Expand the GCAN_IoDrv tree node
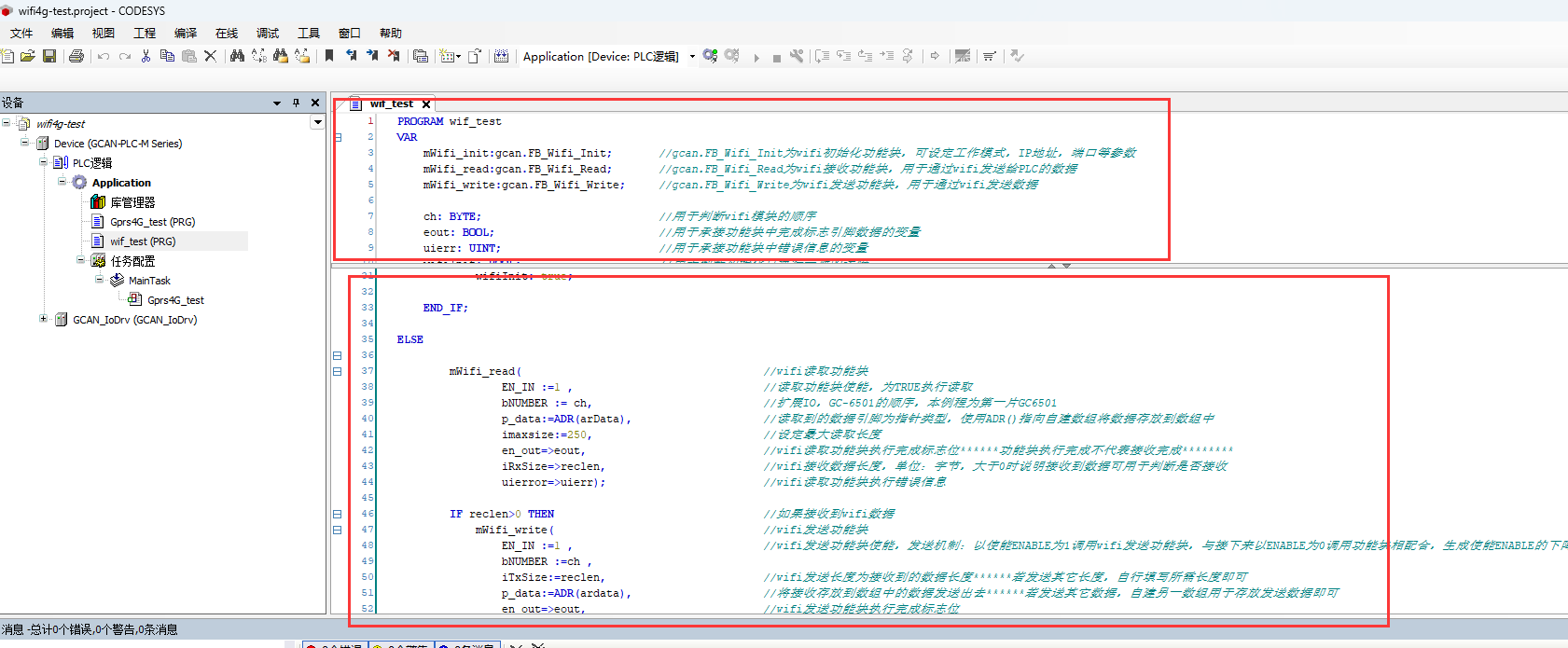1568x648 pixels. coord(43,319)
